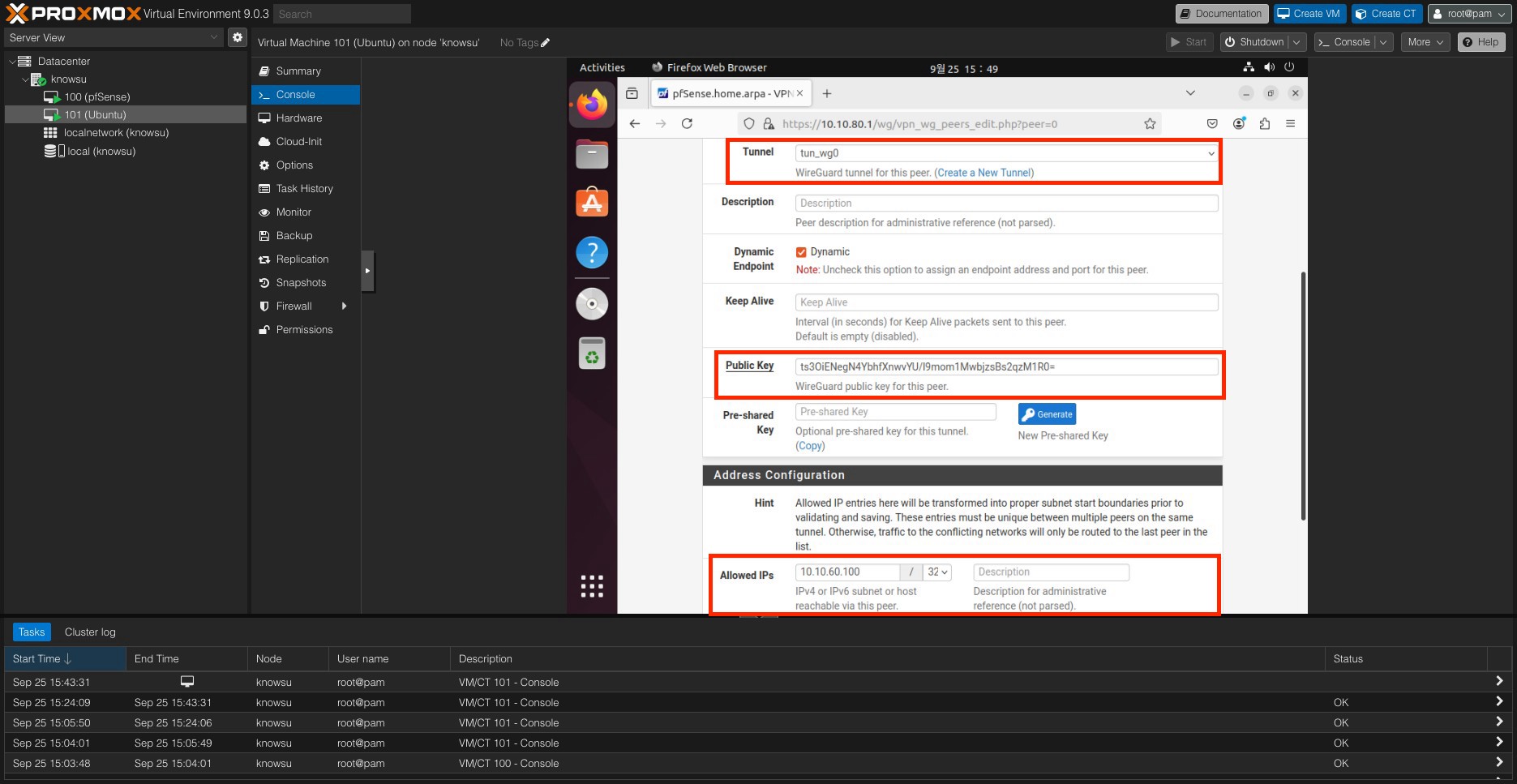
Task: Open Summary in VM menu
Action: pyautogui.click(x=306, y=71)
